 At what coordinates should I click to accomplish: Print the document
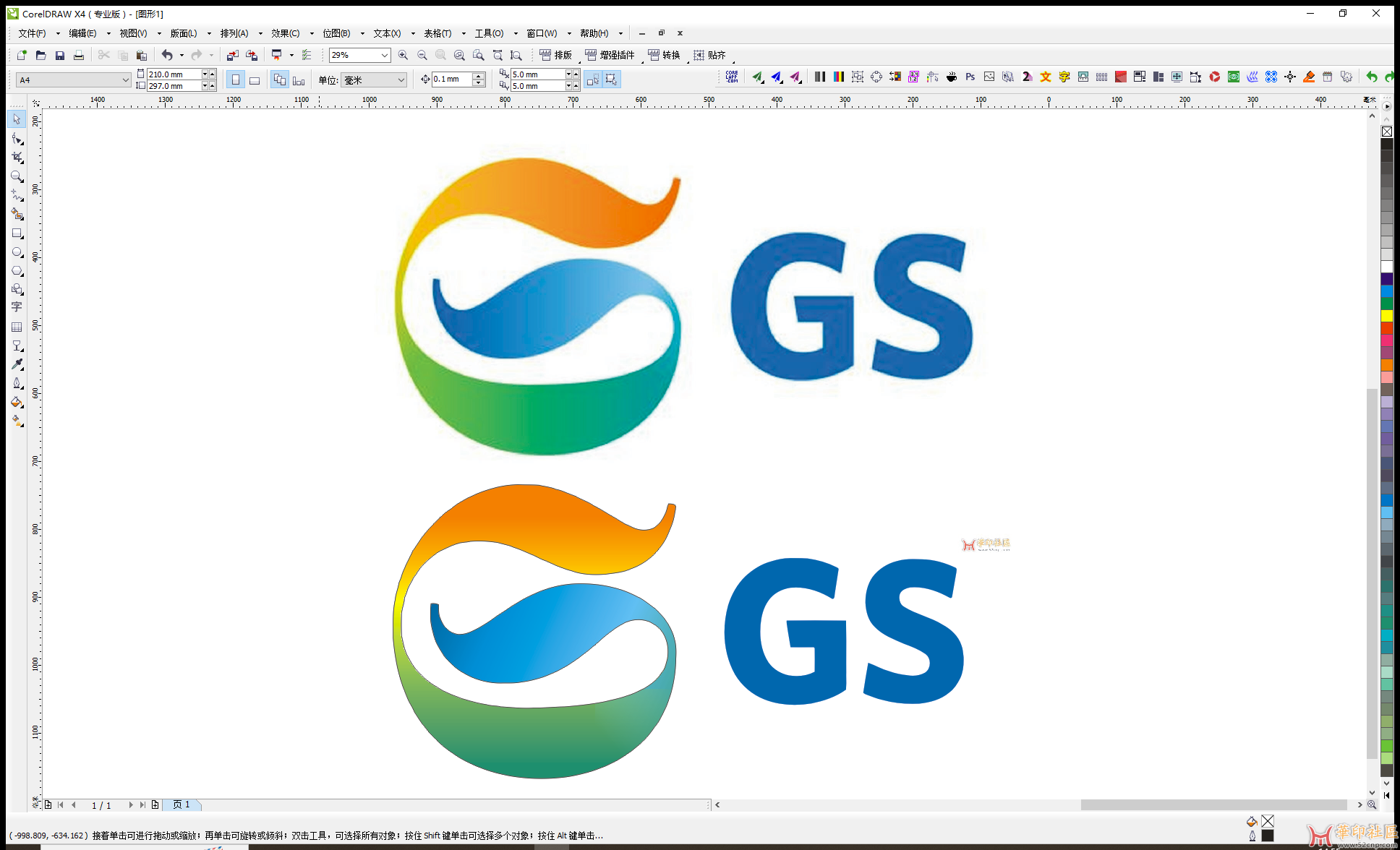click(x=79, y=55)
